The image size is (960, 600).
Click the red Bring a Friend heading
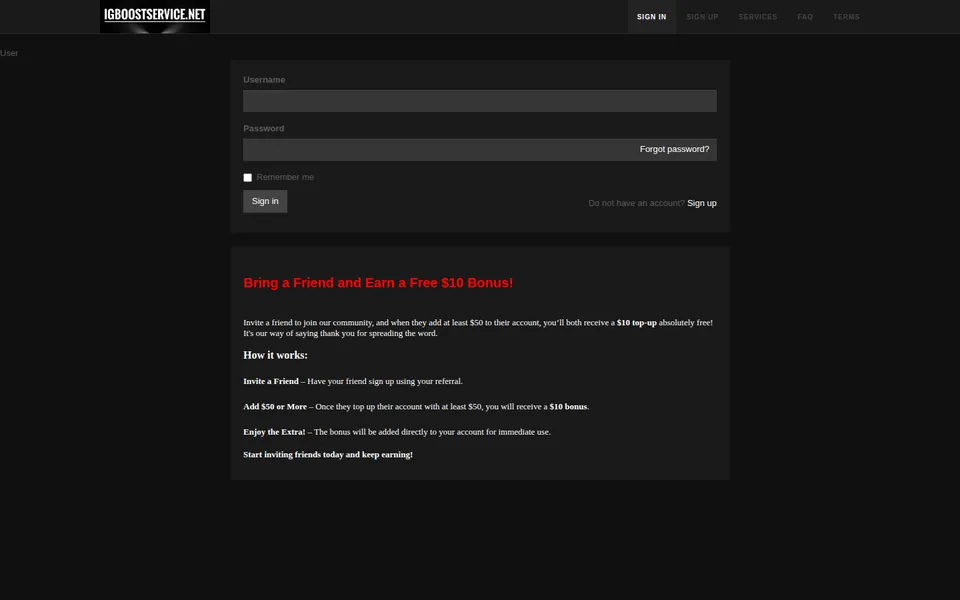pos(378,283)
